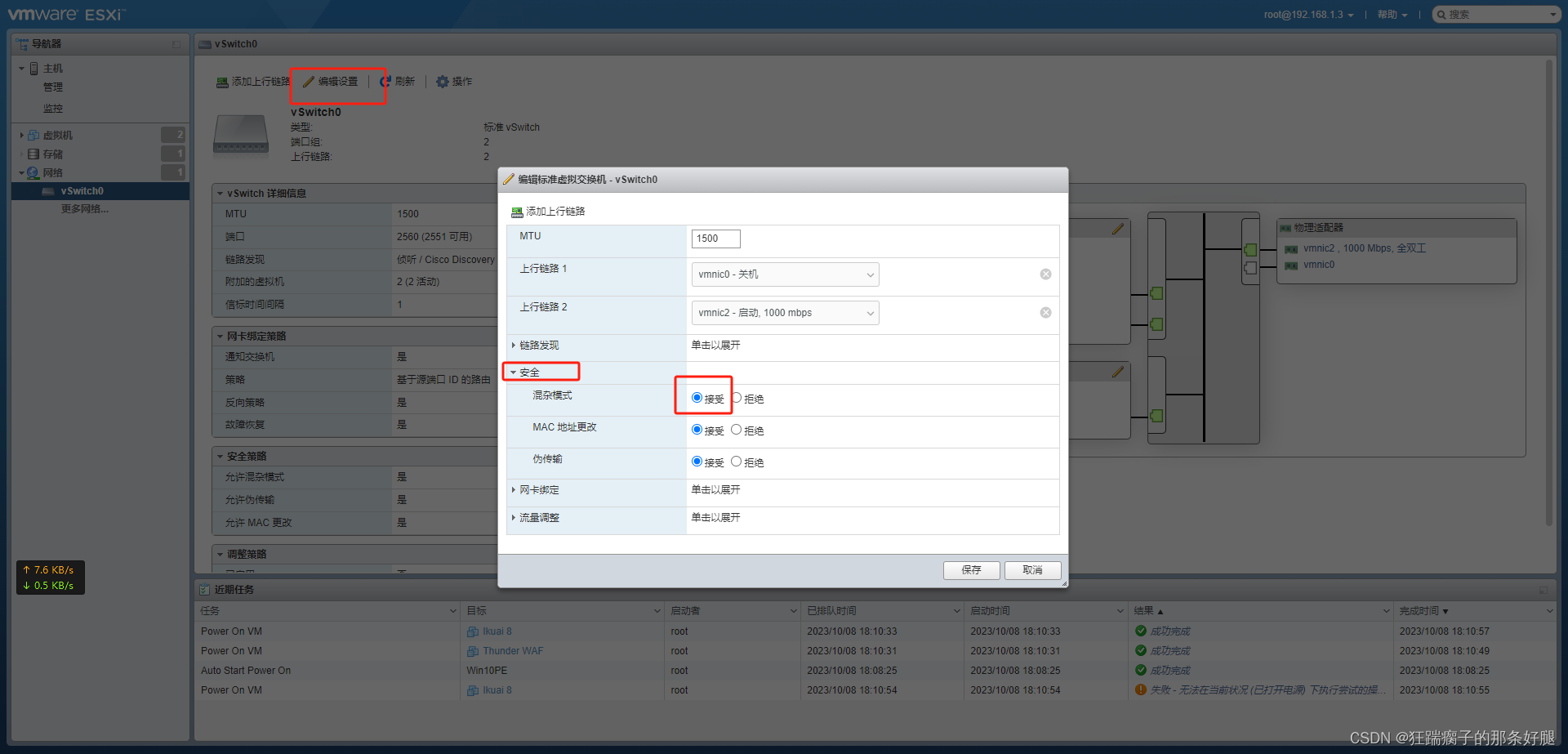Open the 上行链路 2 vmnic2 dropdown
The width and height of the screenshot is (1568, 754).
click(x=786, y=313)
